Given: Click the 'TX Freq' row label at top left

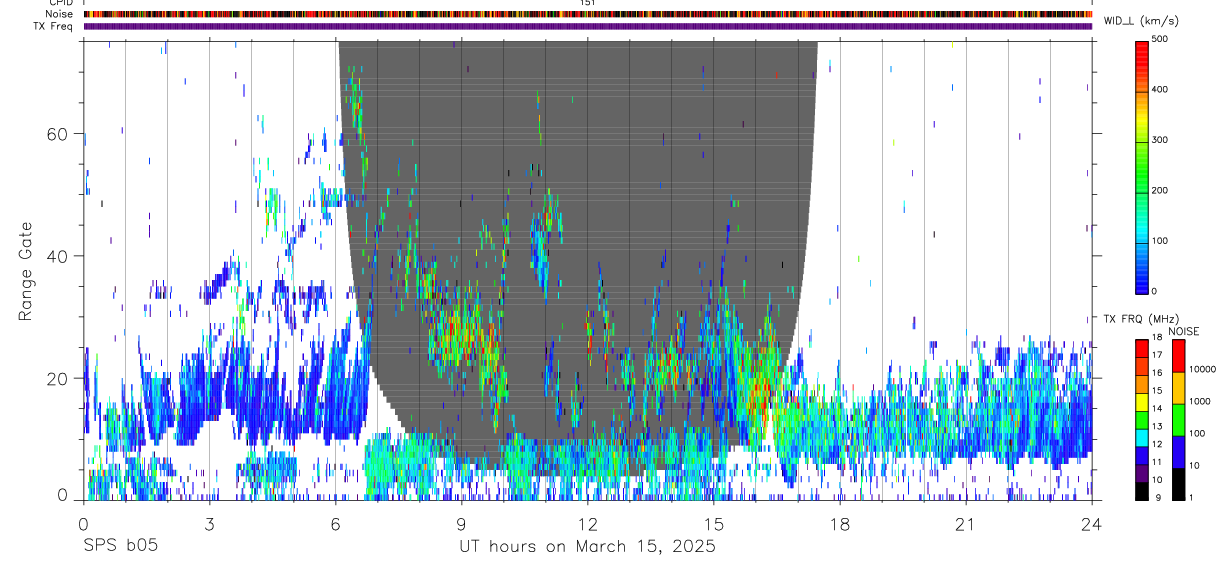Looking at the screenshot, I should (x=55, y=26).
